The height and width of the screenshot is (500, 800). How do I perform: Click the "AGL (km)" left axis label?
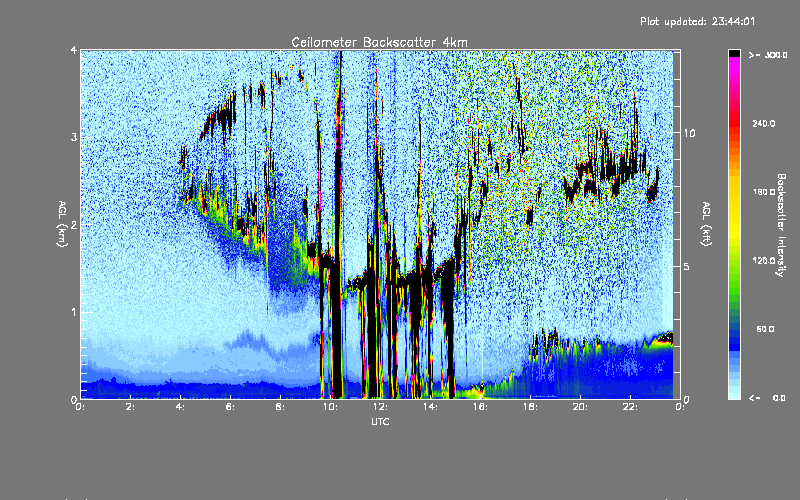pos(62,224)
